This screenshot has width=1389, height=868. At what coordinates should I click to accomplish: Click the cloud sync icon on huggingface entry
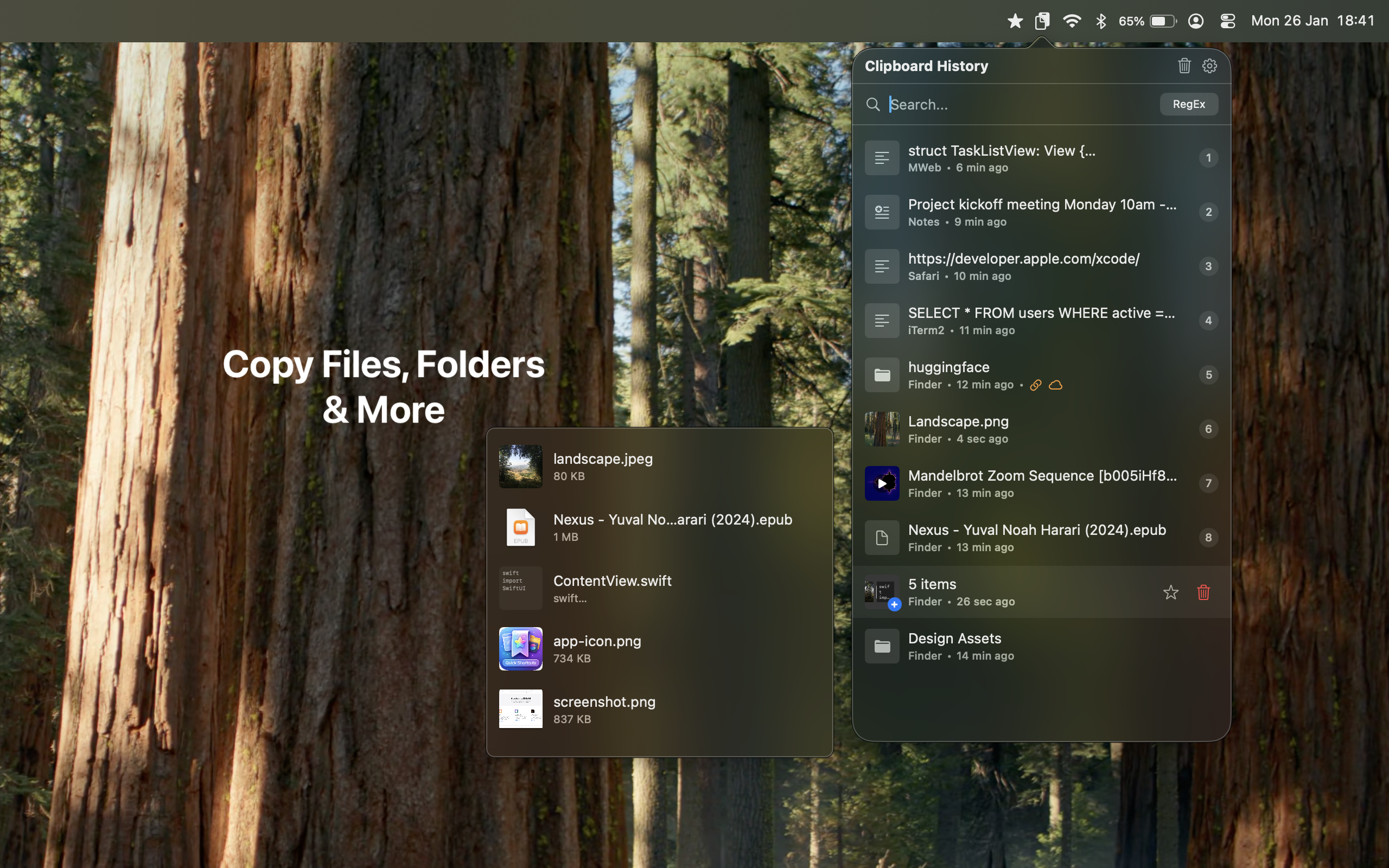tap(1056, 385)
